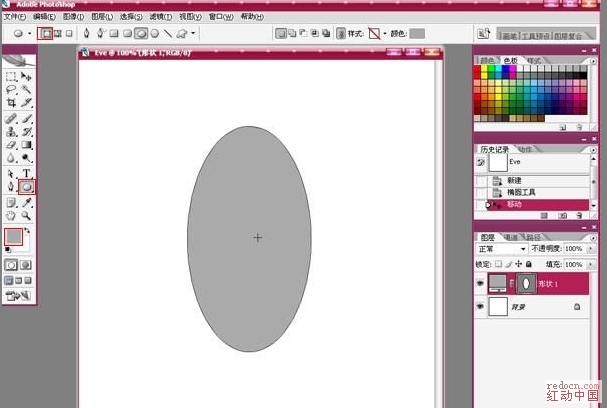Select the Hand tool
Image resolution: width=607 pixels, height=408 pixels.
tap(11, 216)
